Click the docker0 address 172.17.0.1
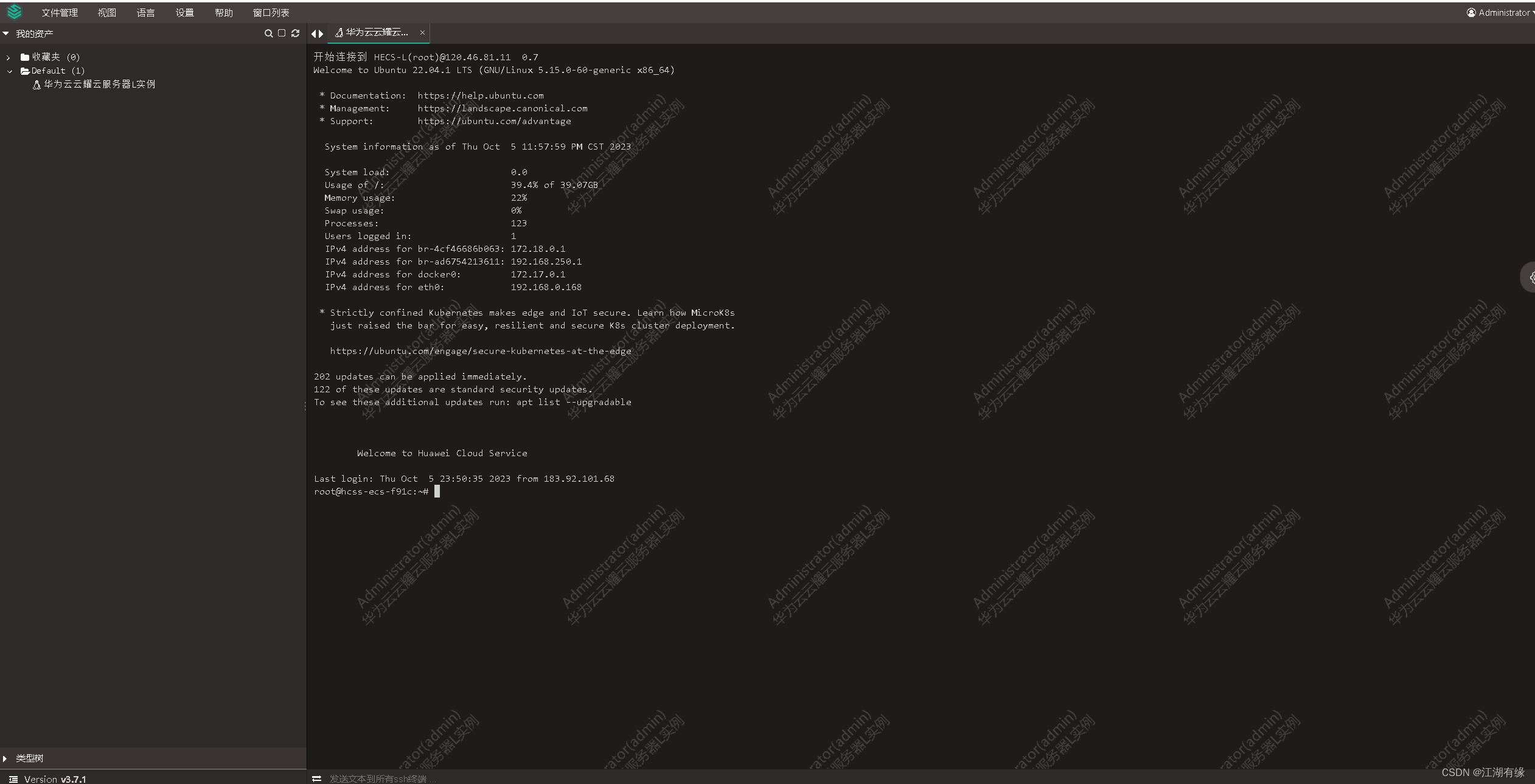The width and height of the screenshot is (1535, 784). click(538, 274)
